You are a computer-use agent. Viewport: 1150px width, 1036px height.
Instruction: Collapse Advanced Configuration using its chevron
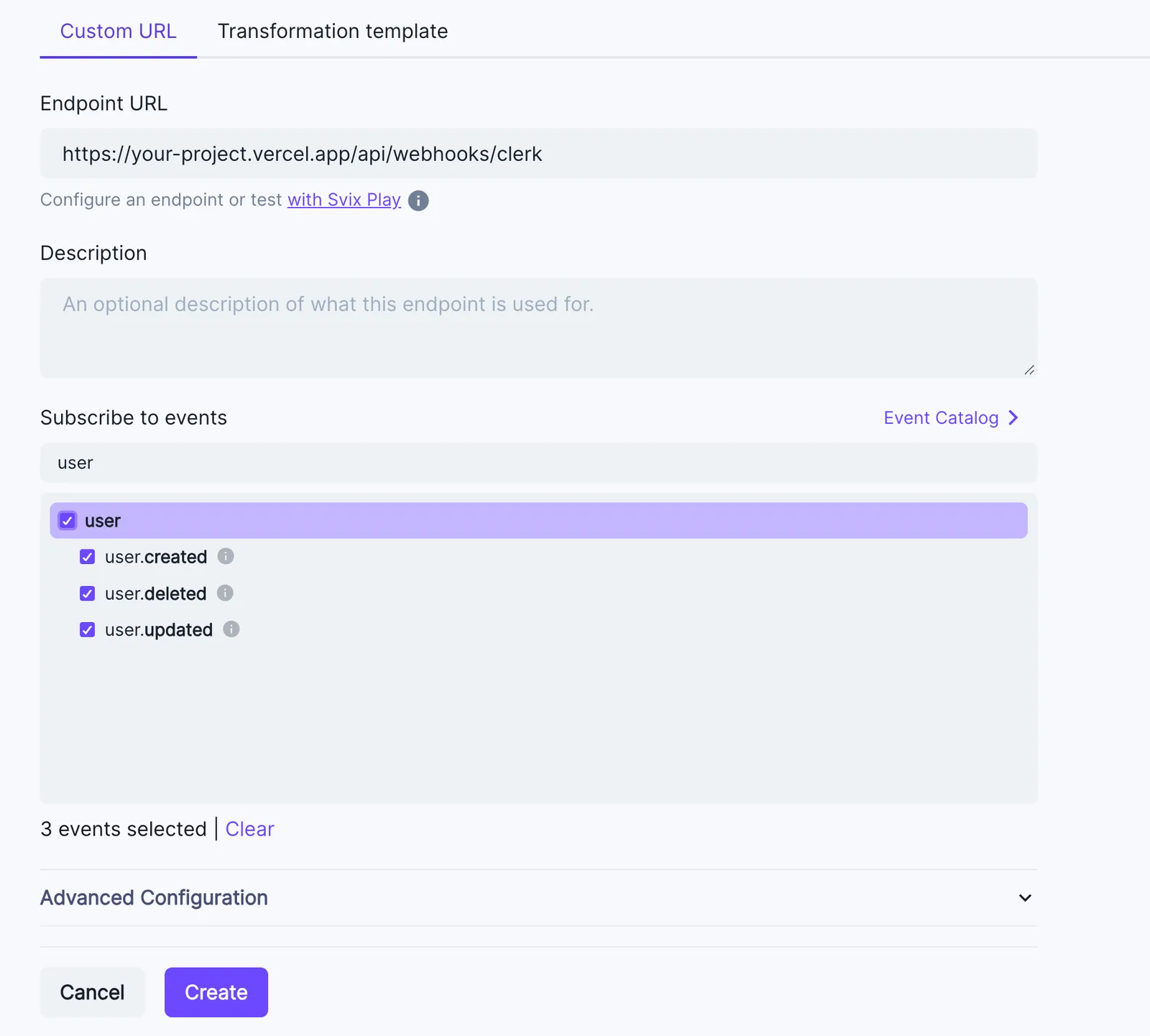pyautogui.click(x=1023, y=897)
